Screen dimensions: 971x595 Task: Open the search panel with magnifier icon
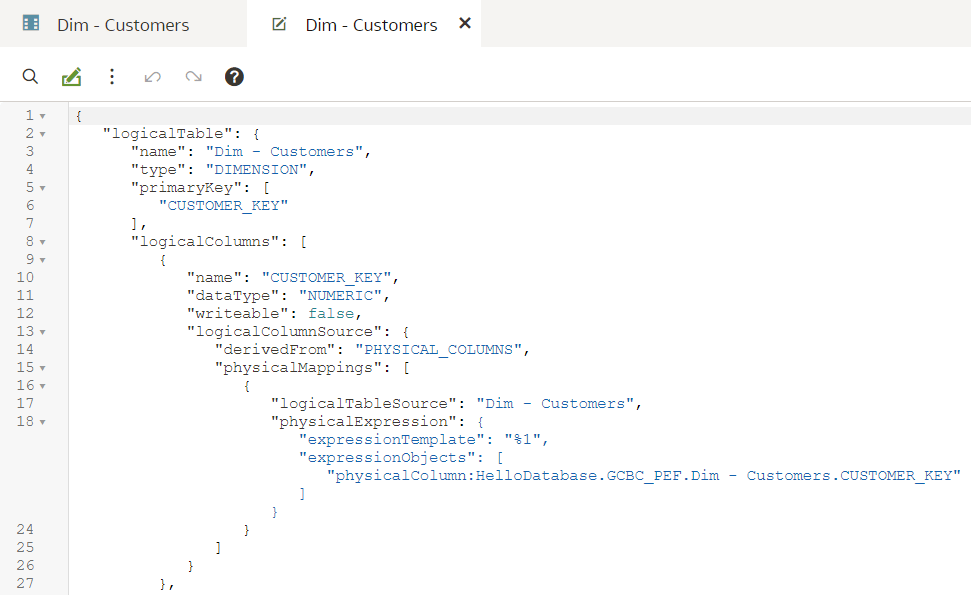[x=30, y=76]
